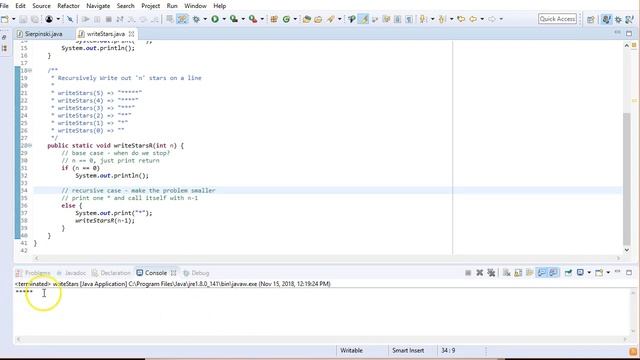The image size is (640, 360).
Task: Click the Run External Tools icon
Action: click(x=253, y=19)
